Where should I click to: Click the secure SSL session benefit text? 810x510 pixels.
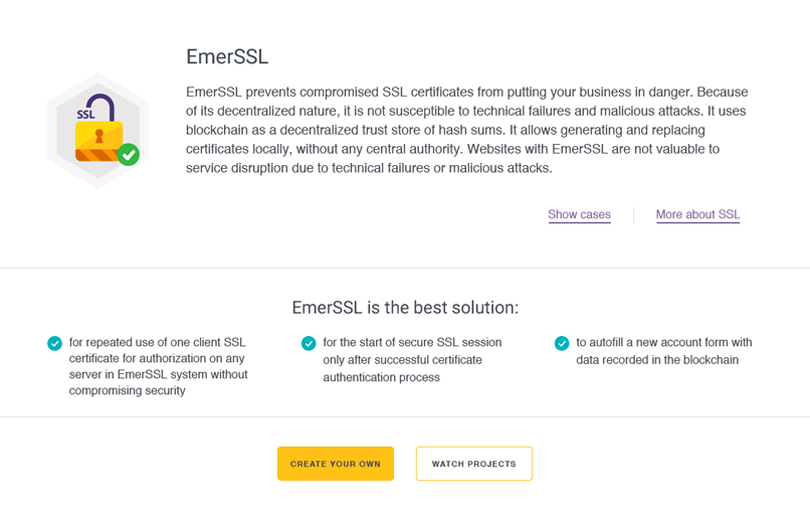(x=412, y=360)
